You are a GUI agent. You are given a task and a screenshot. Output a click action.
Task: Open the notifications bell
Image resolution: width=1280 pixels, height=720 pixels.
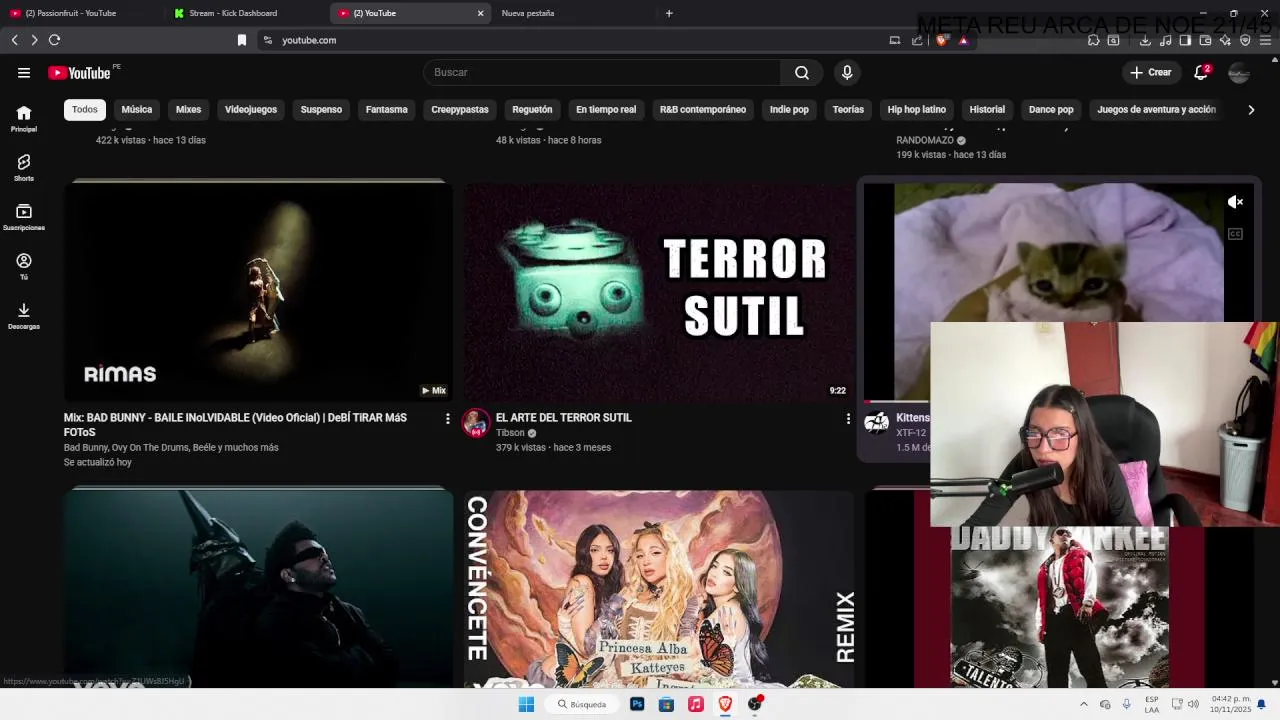(1201, 72)
